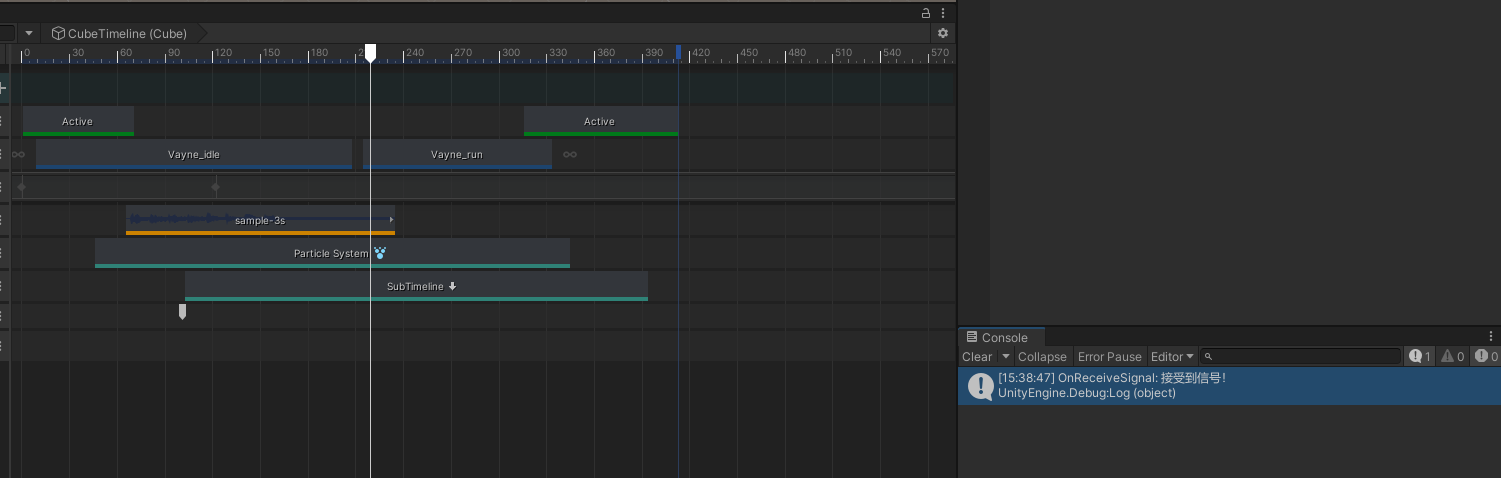Open Timeline settings gear options

[x=942, y=33]
